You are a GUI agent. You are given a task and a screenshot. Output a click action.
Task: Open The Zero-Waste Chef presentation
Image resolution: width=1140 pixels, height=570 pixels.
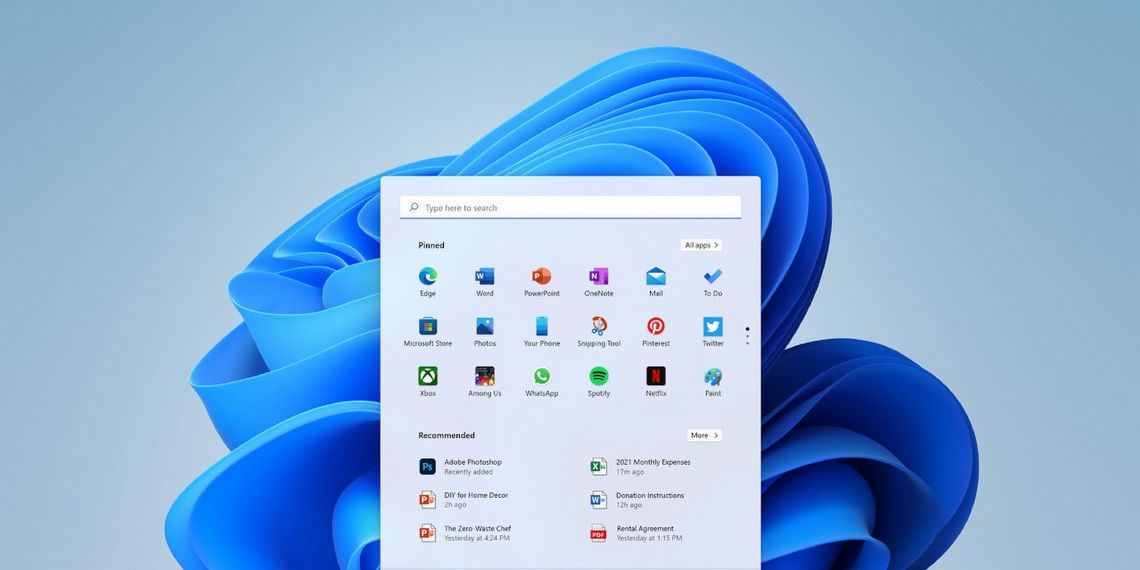[465, 533]
